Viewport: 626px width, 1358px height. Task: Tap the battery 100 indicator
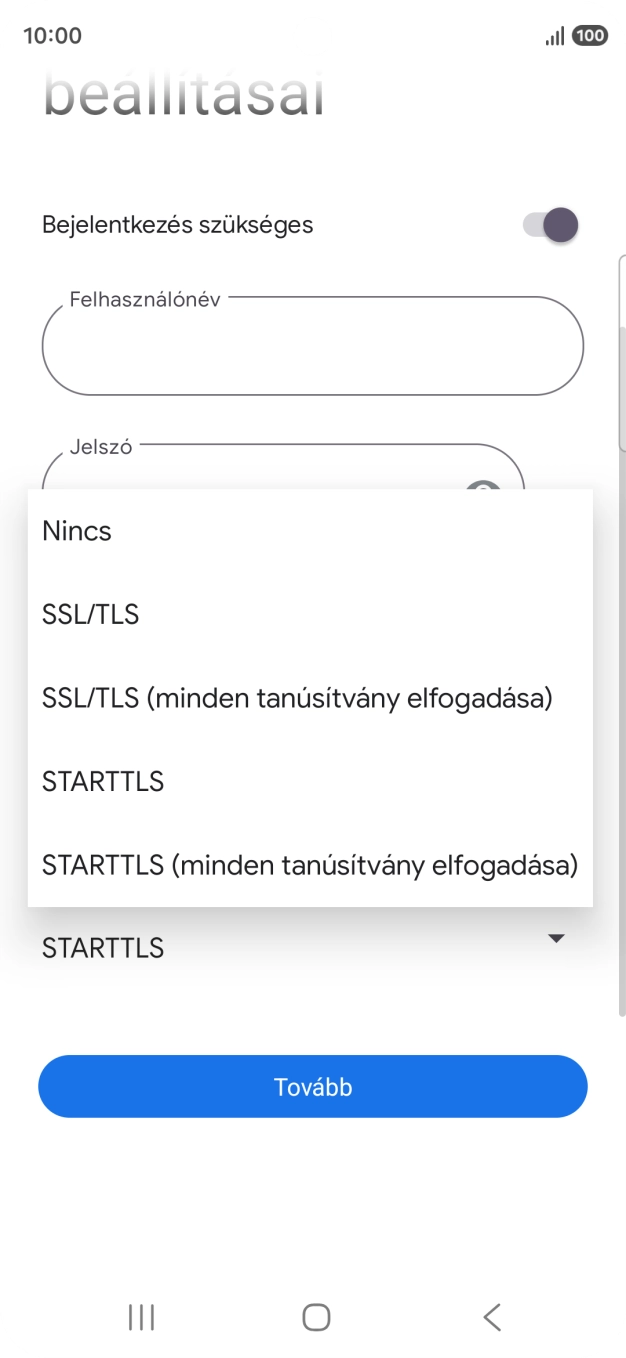pyautogui.click(x=589, y=34)
